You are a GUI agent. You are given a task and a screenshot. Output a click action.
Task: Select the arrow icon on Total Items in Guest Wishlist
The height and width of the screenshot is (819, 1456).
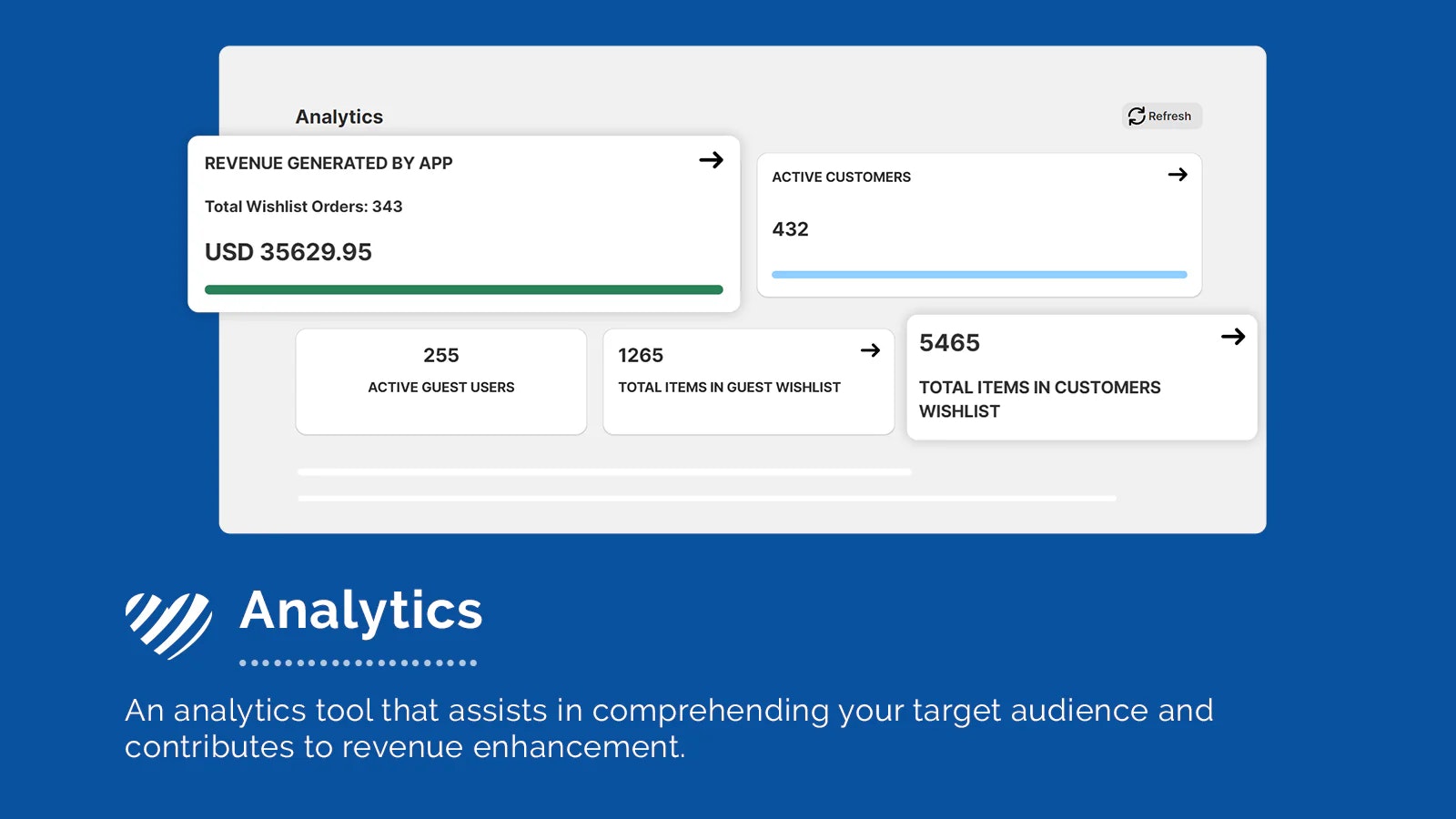tap(871, 350)
